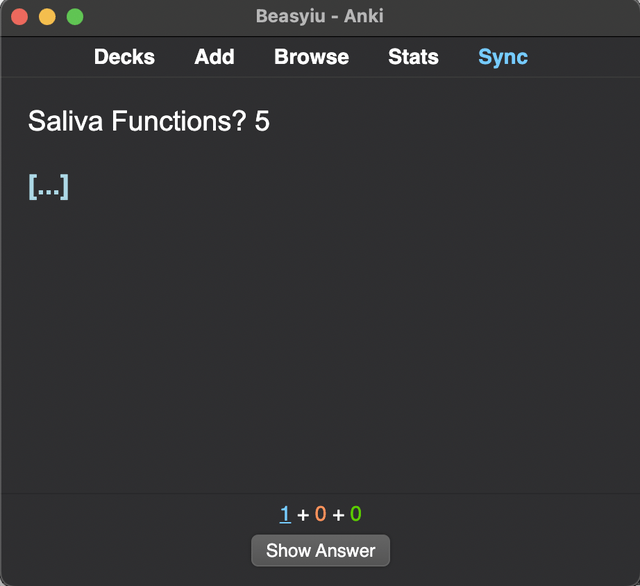Viewport: 640px width, 586px height.
Task: Open the Decks overview
Action: 124,57
